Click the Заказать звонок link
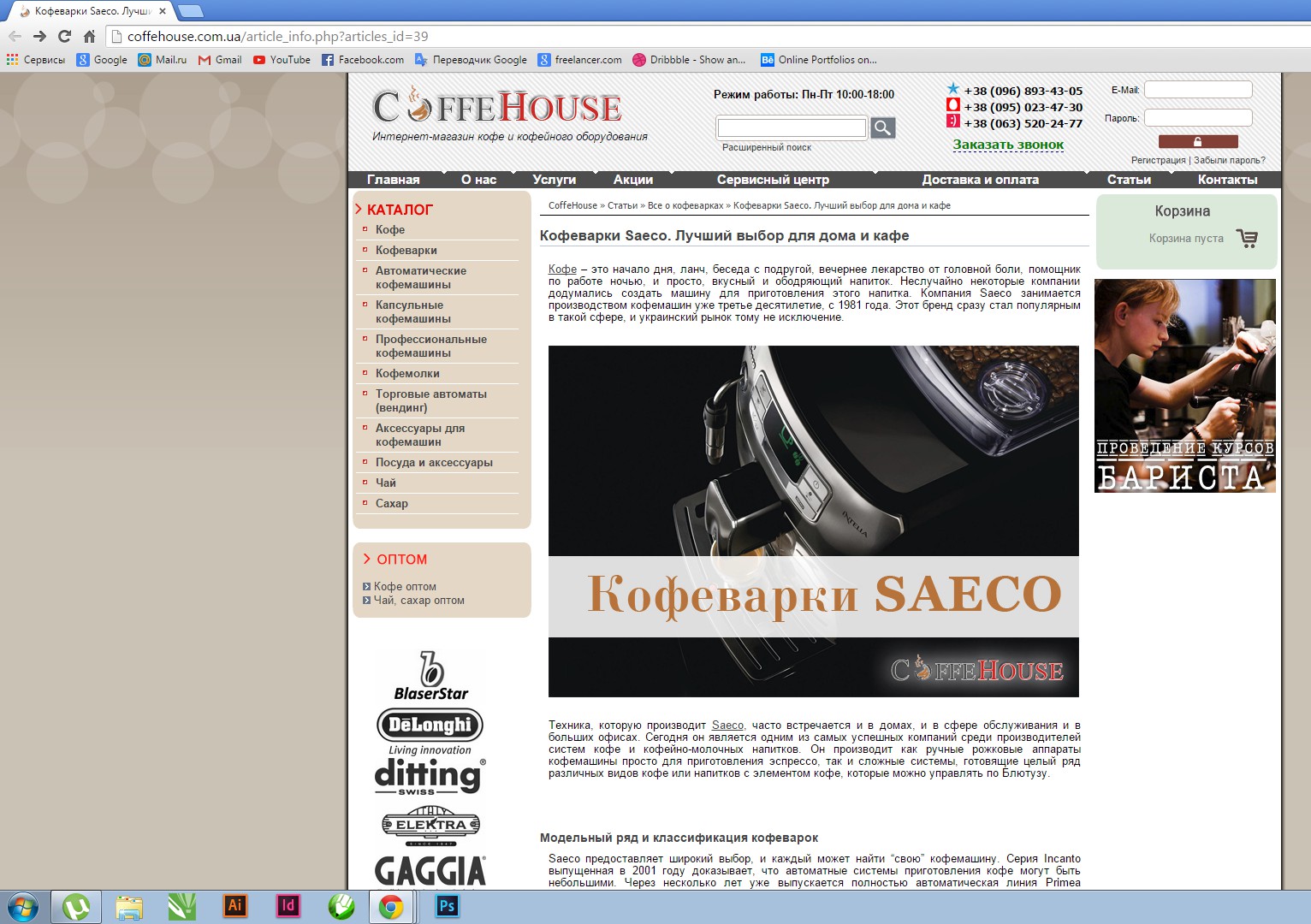 click(1008, 145)
